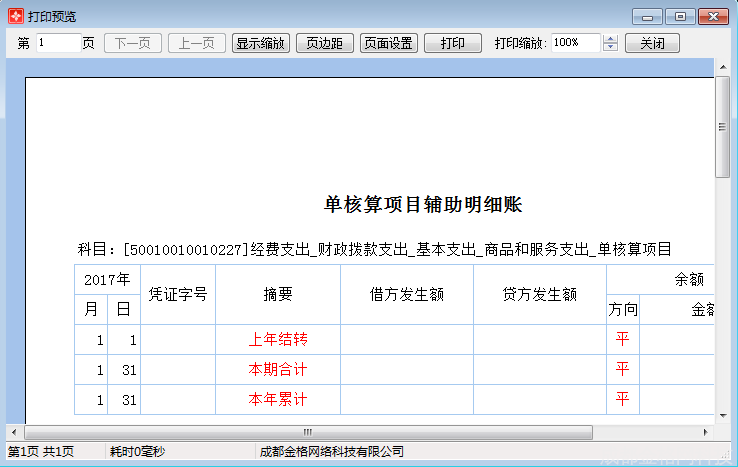Increase print zoom with up stepper arrow

click(x=611, y=39)
